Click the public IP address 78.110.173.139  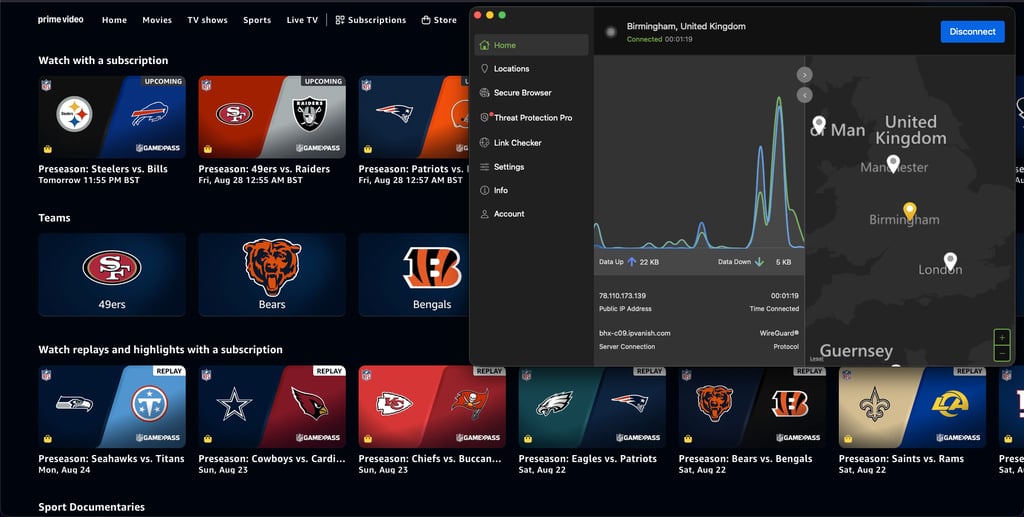tap(622, 296)
